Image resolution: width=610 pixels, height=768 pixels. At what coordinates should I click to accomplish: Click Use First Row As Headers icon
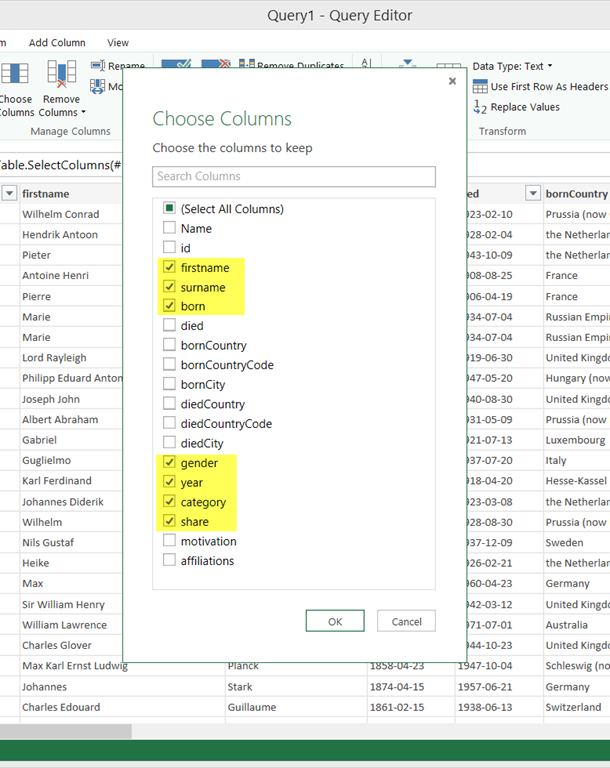(479, 87)
